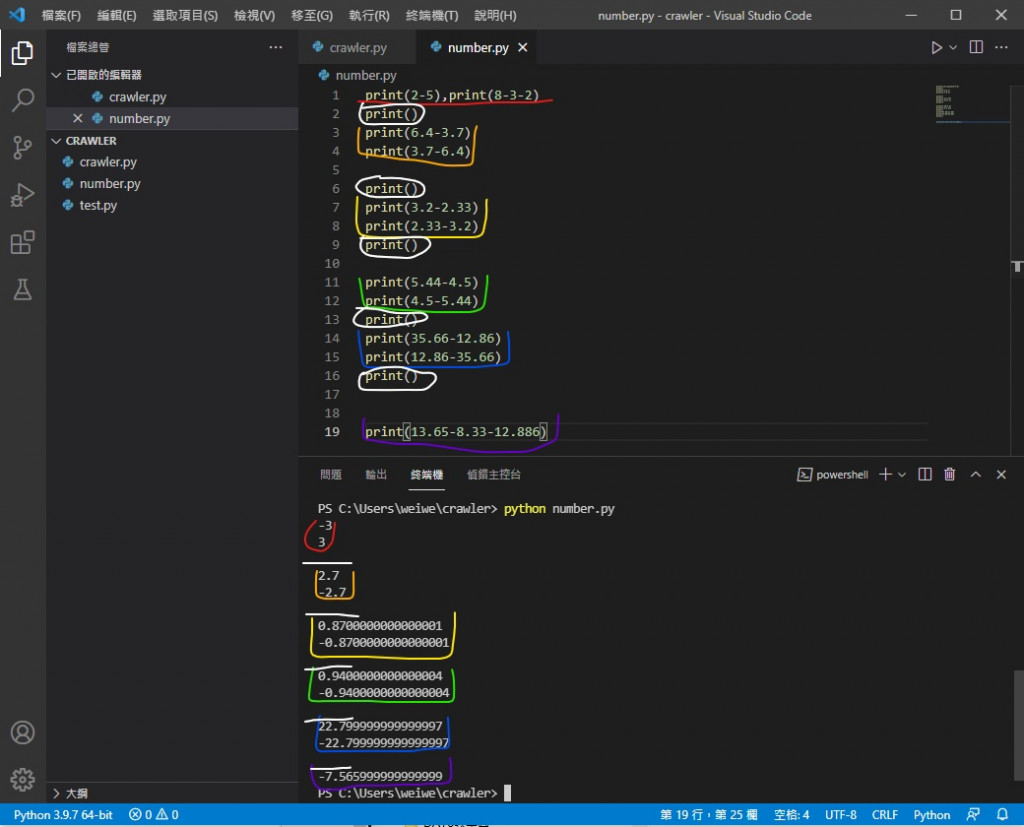This screenshot has height=827, width=1024.
Task: Click line number 10 in the gutter
Action: 332,263
